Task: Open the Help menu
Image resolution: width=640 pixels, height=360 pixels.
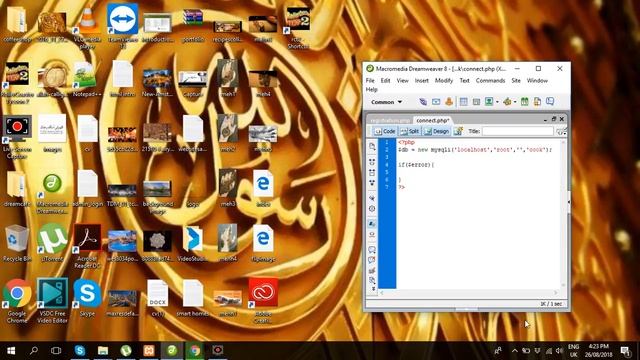Action: [371, 89]
